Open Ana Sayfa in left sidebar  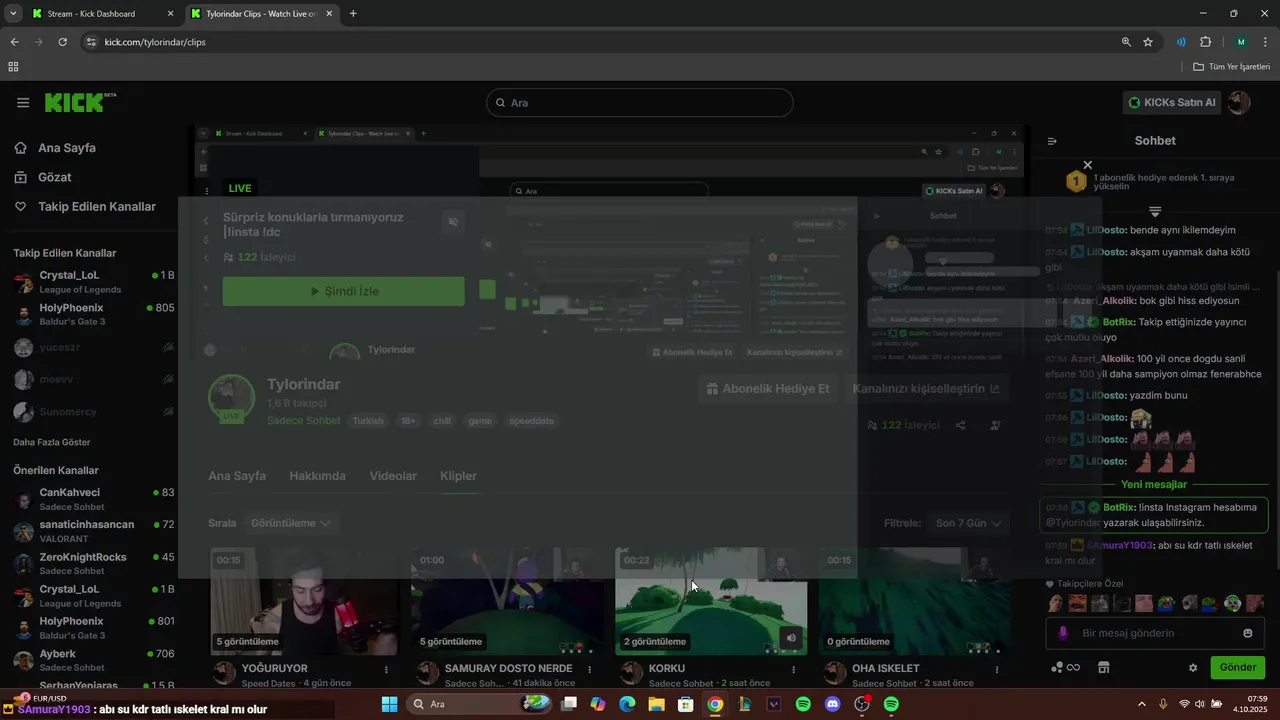click(x=67, y=148)
